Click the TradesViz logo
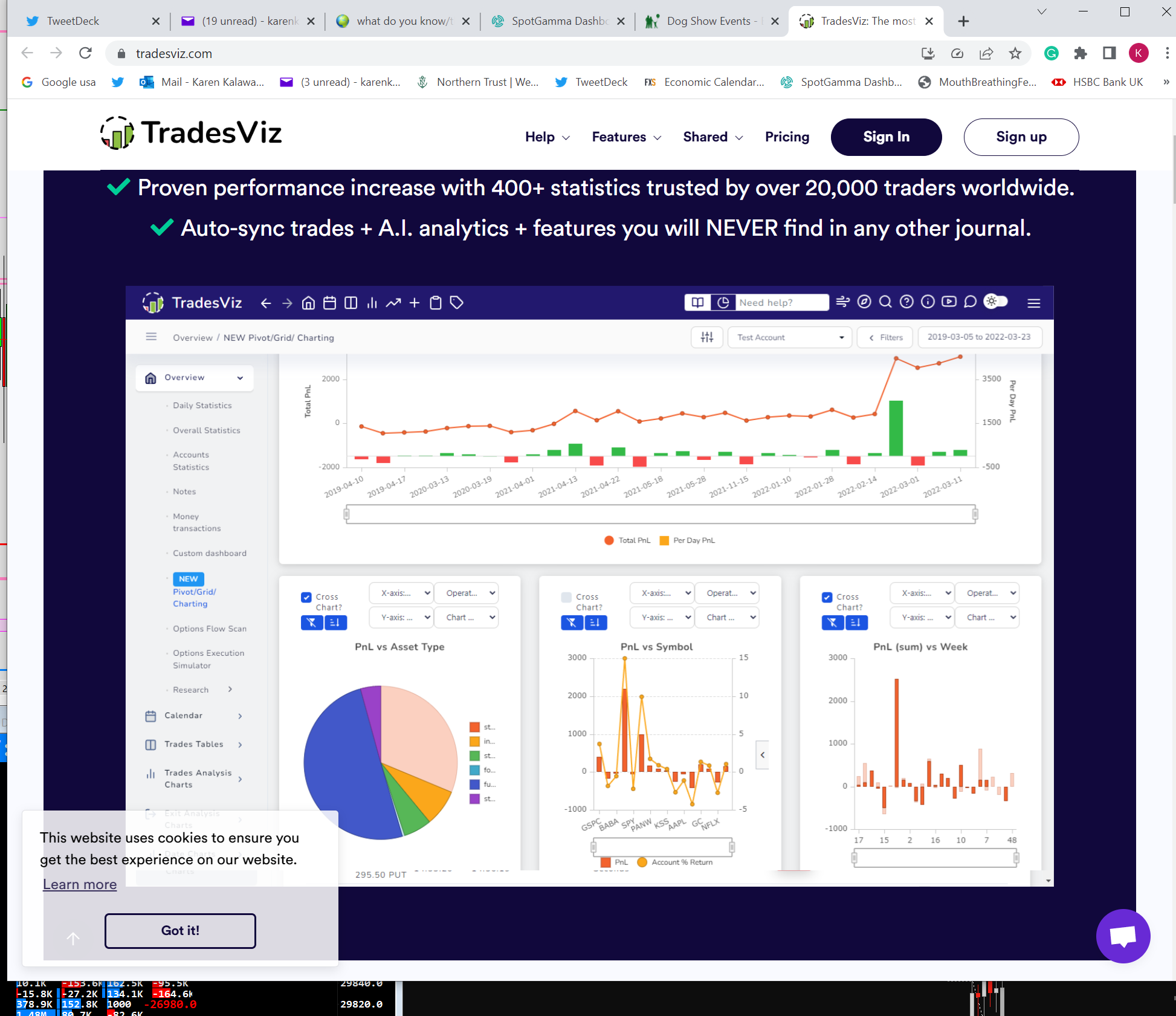The height and width of the screenshot is (1016, 1176). tap(191, 133)
